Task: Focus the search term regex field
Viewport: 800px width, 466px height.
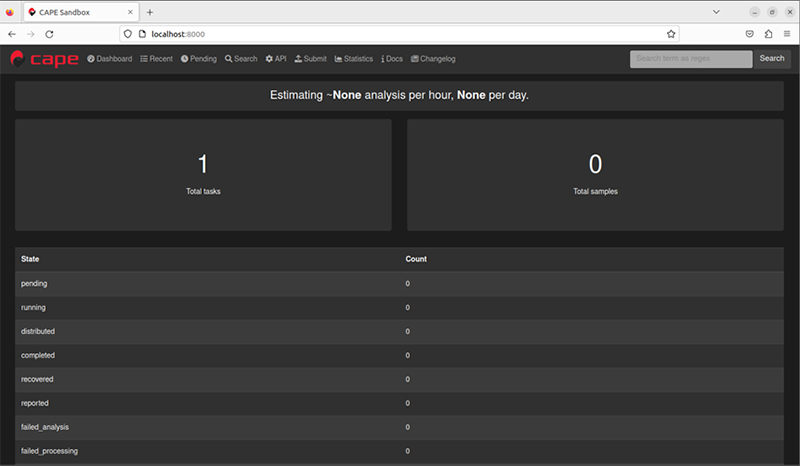Action: coord(690,59)
